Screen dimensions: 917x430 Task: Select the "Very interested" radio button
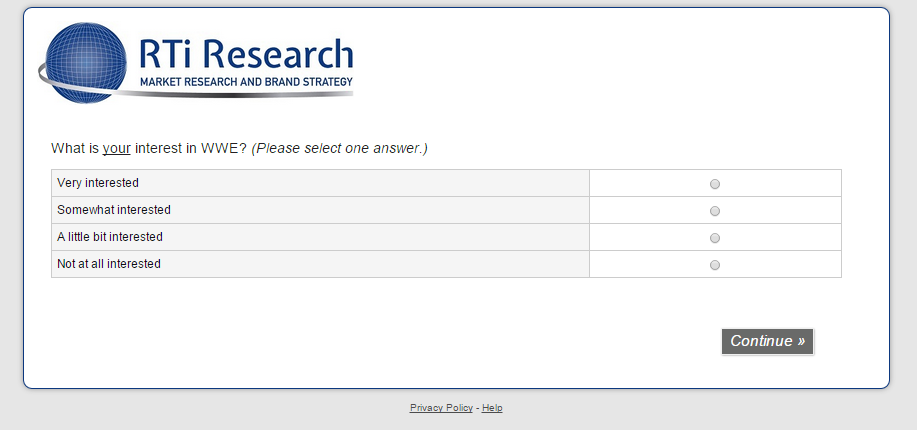click(x=714, y=184)
